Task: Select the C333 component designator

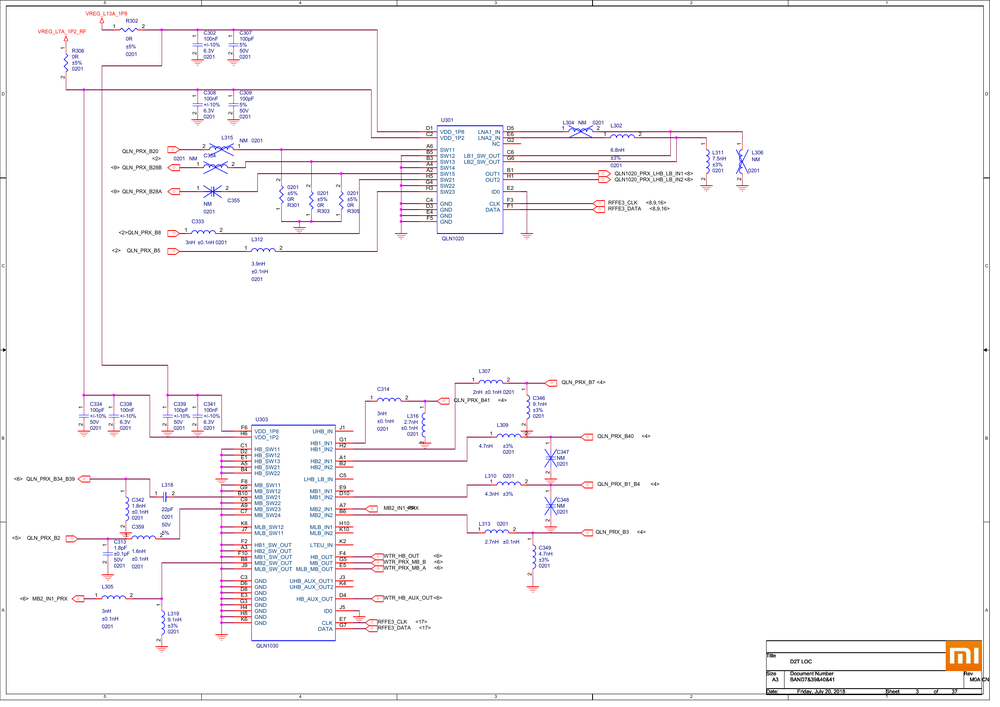Action: pos(198,222)
